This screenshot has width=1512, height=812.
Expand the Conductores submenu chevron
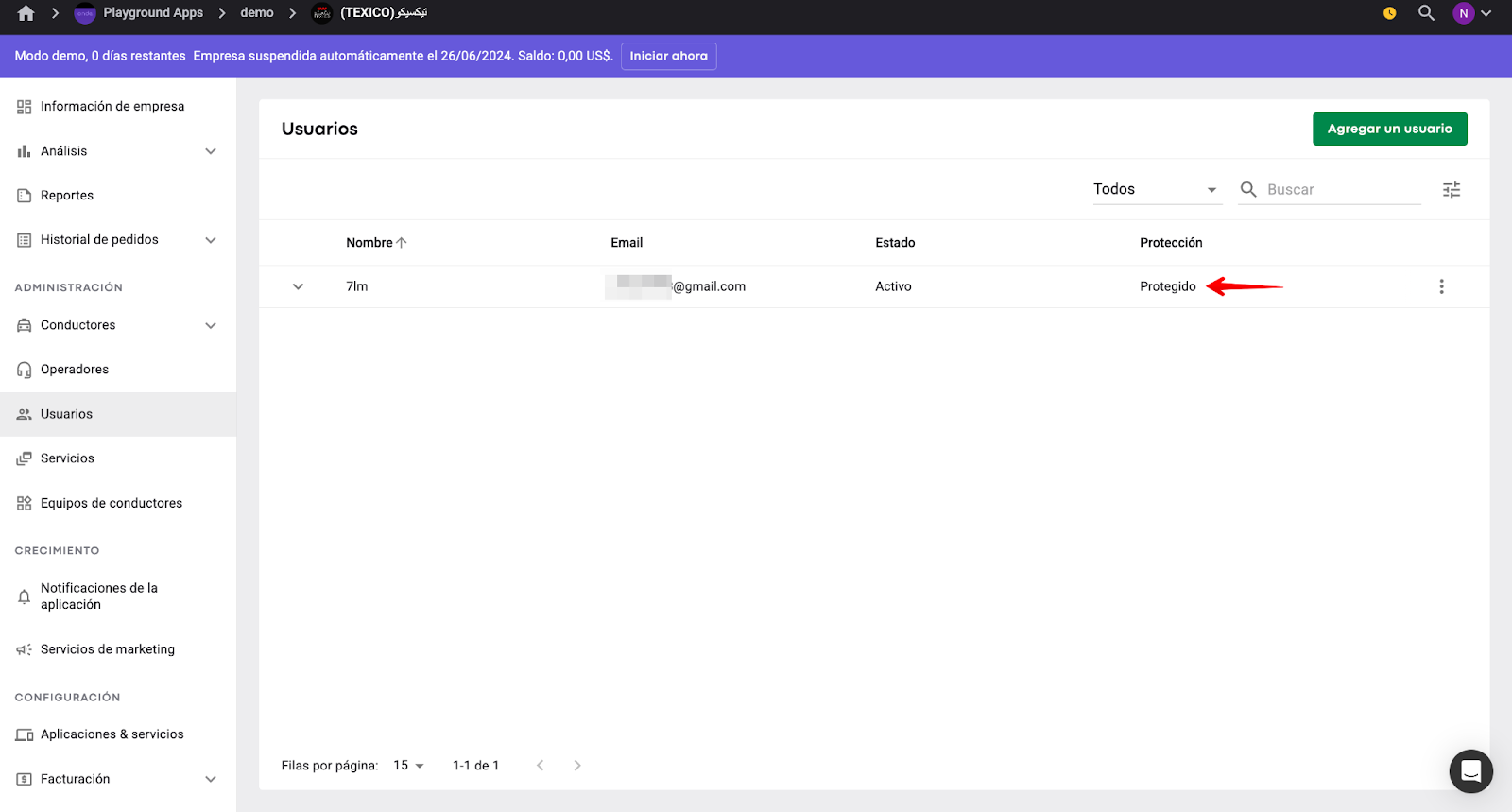point(211,325)
